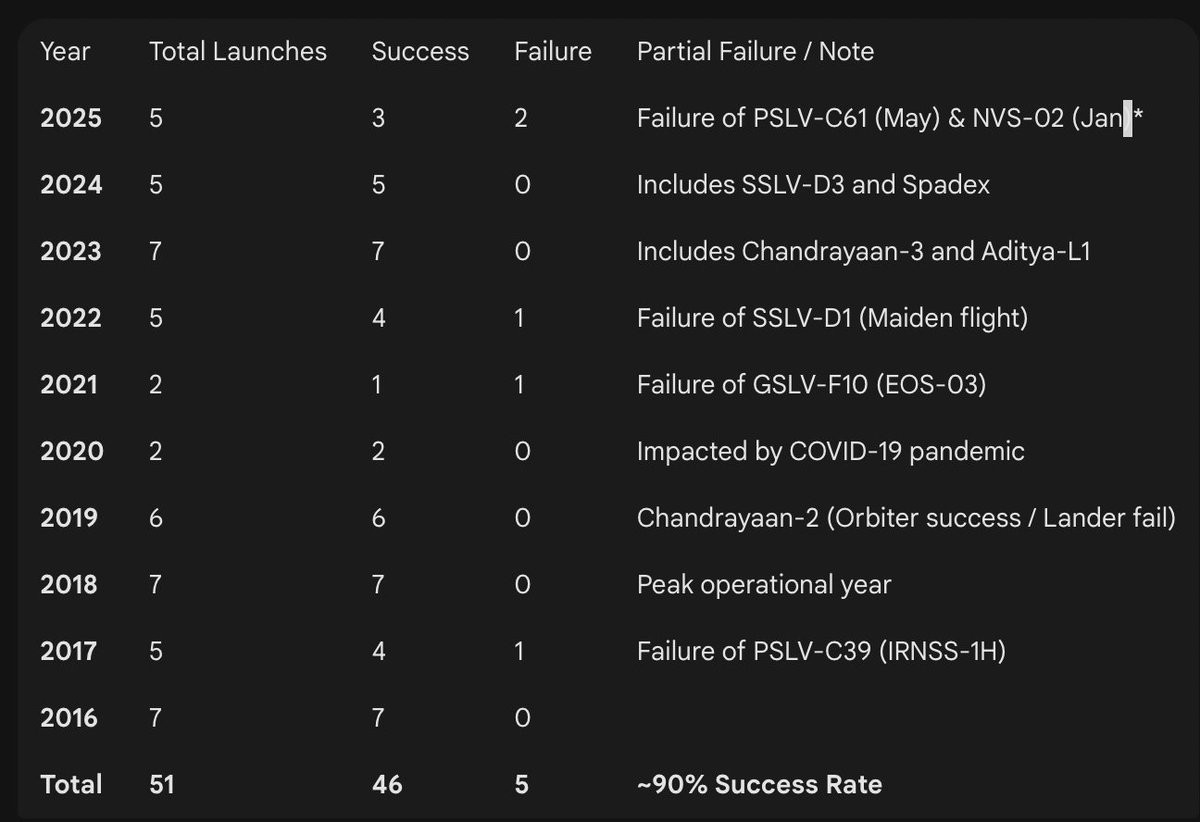Click the ~90% Success Rate cell

tap(759, 784)
